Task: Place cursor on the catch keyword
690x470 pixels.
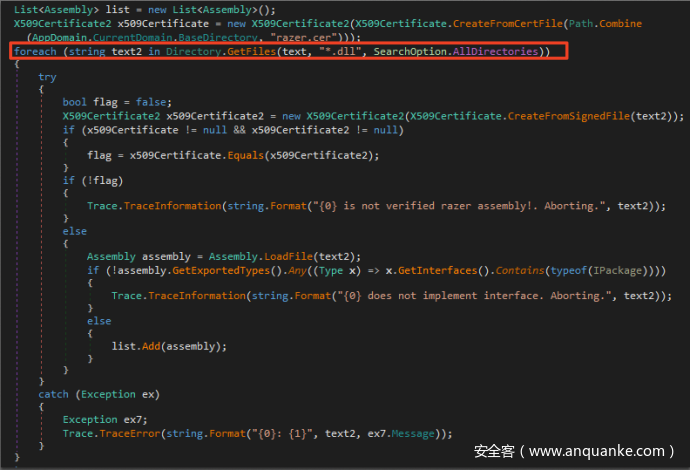Action: (x=54, y=394)
